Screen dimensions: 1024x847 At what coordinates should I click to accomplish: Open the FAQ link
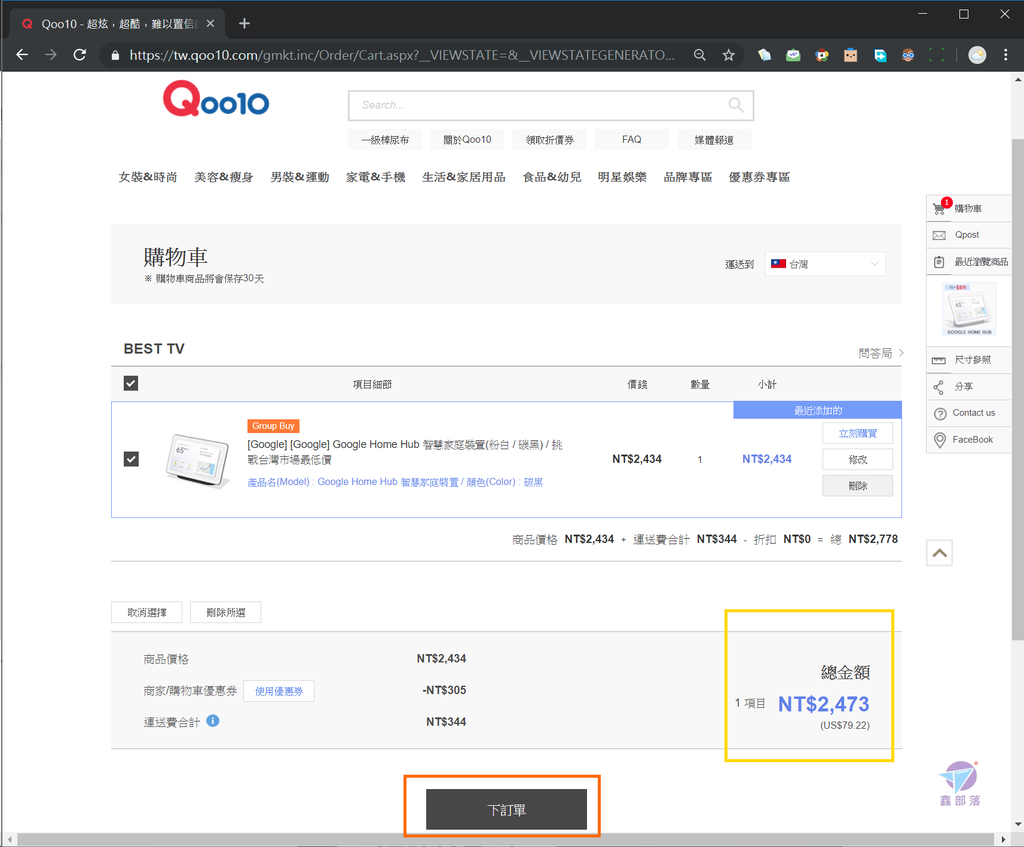pyautogui.click(x=632, y=140)
